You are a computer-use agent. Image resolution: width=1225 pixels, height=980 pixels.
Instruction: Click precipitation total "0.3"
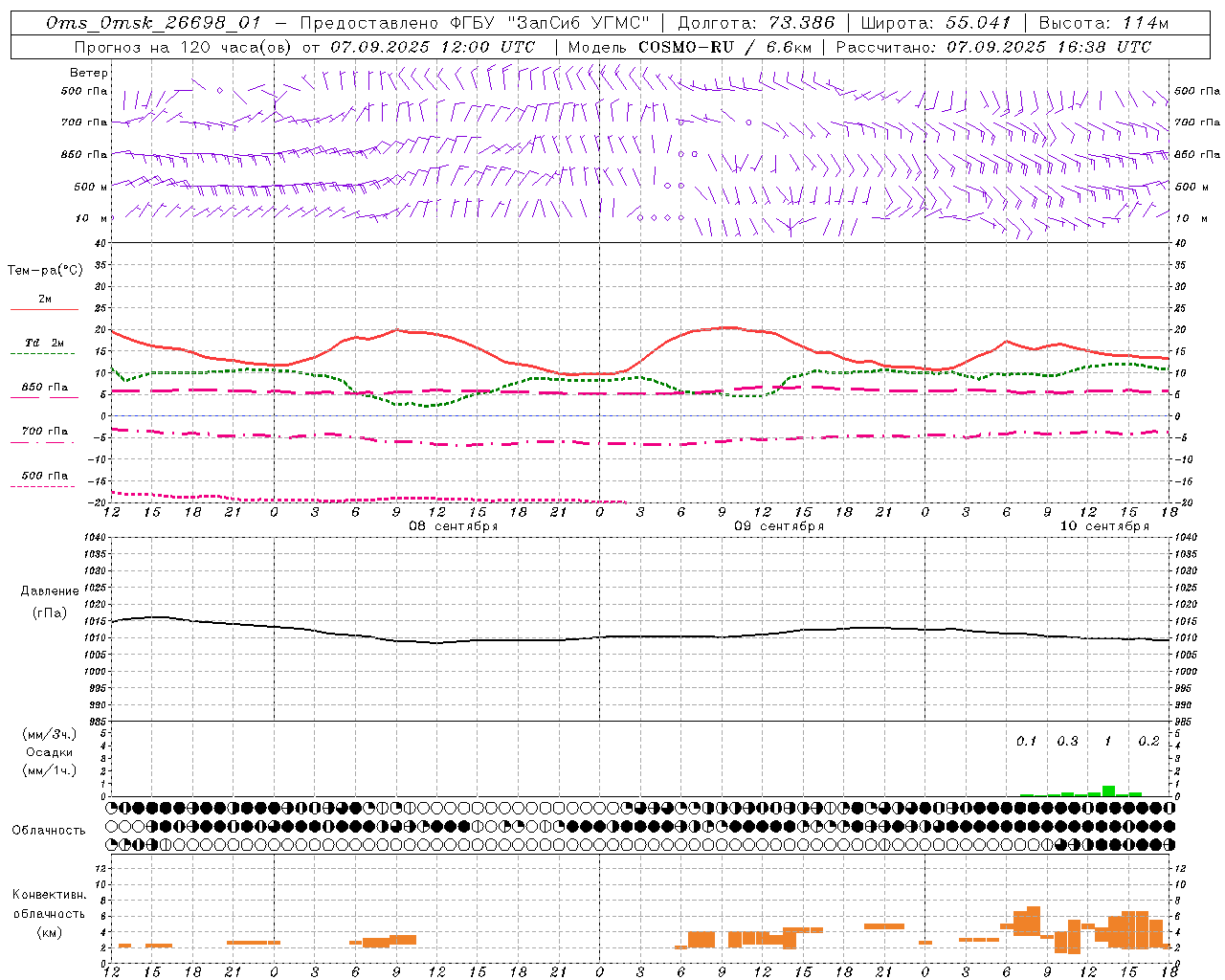pos(1067,741)
